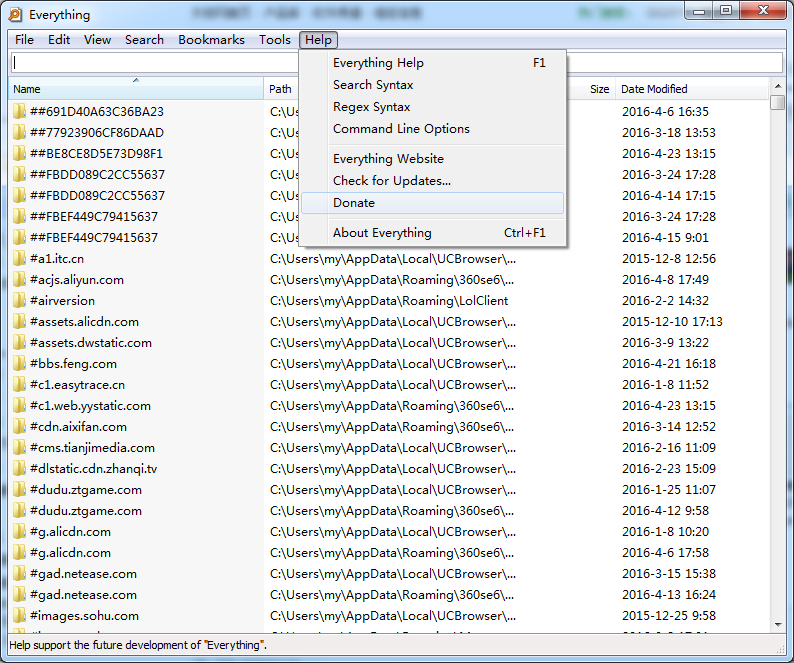The image size is (794, 663).
Task: Select folder icon of #assets.dwstatic.com
Action: coord(19,342)
